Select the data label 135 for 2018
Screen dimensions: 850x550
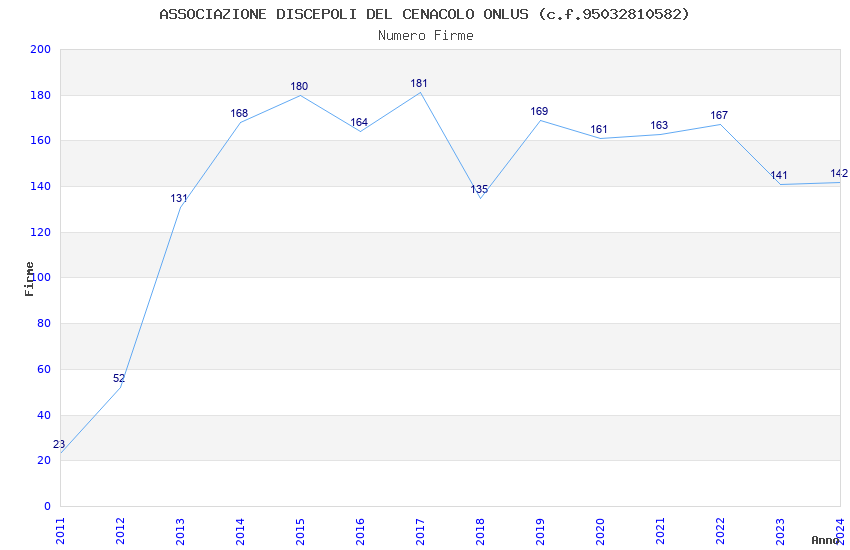coord(479,189)
